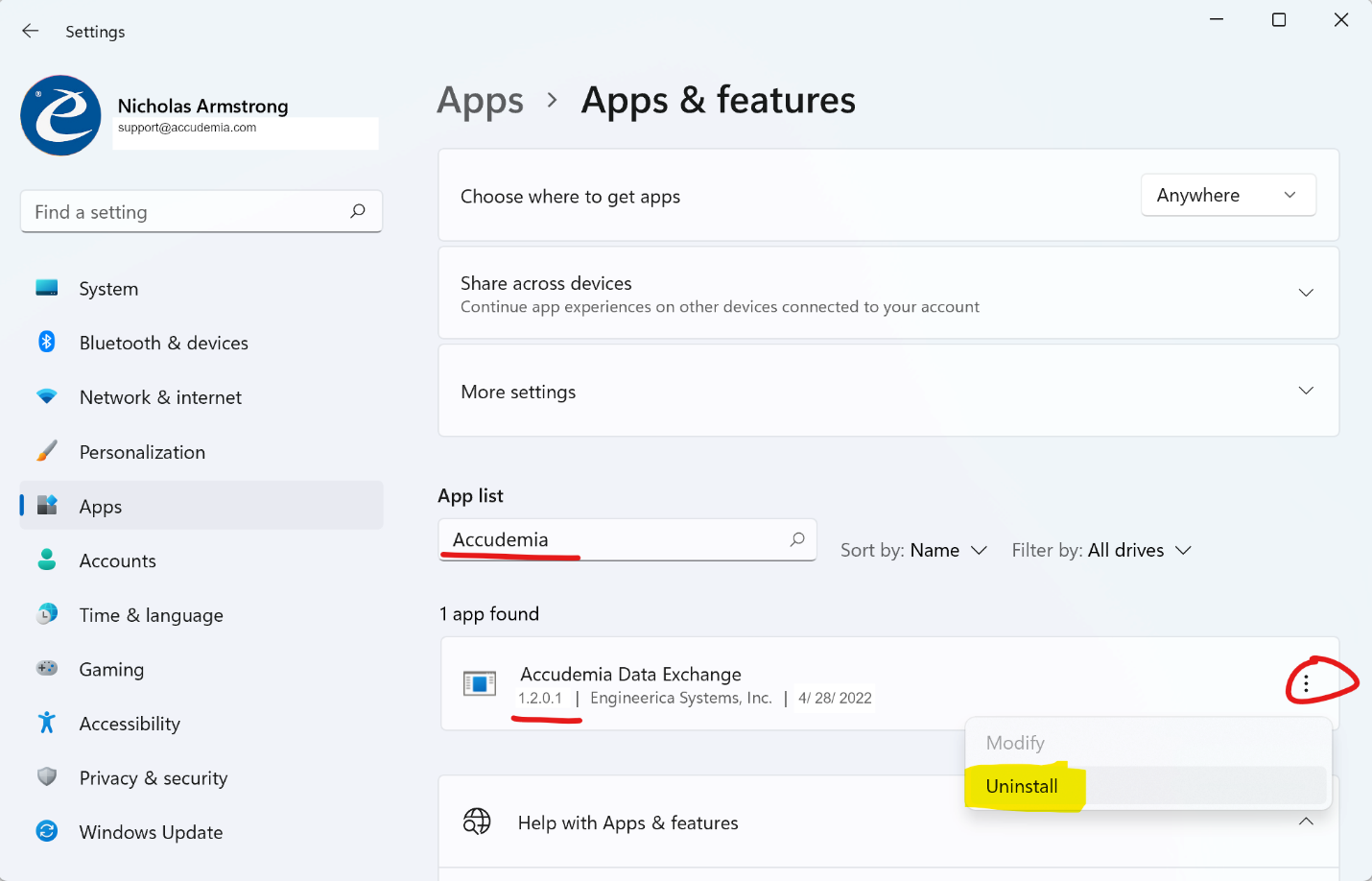Open the Anywhere dropdown for app sources

pos(1227,196)
